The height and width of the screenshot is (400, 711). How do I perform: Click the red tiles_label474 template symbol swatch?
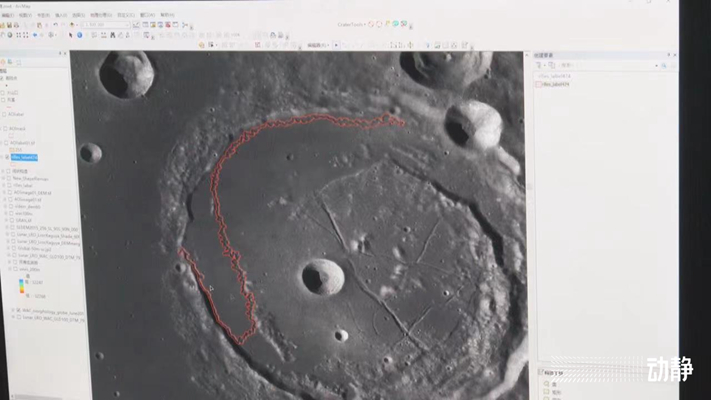pos(538,85)
